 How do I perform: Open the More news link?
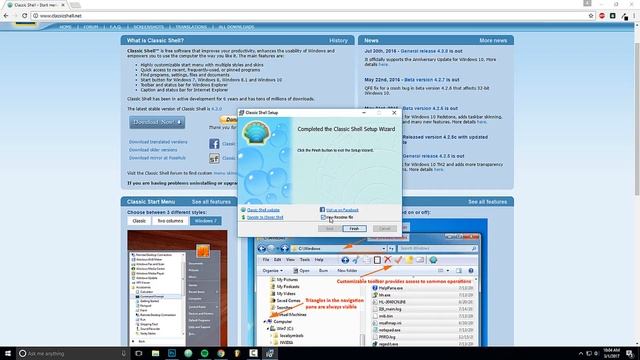pos(493,40)
